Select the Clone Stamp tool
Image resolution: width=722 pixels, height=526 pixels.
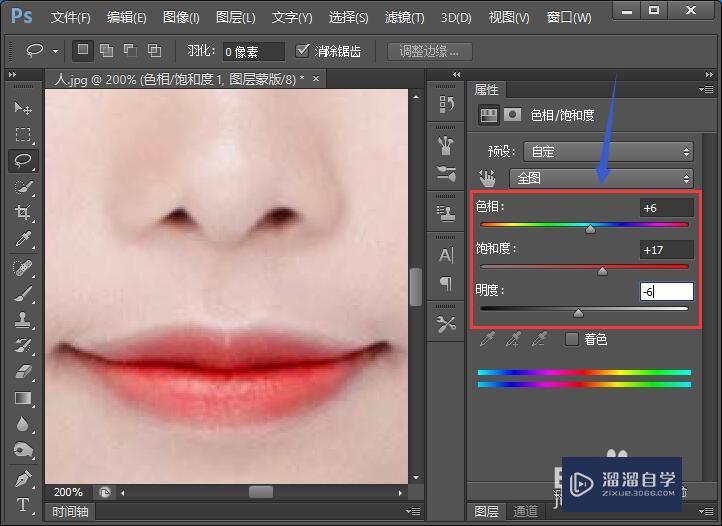[23, 320]
